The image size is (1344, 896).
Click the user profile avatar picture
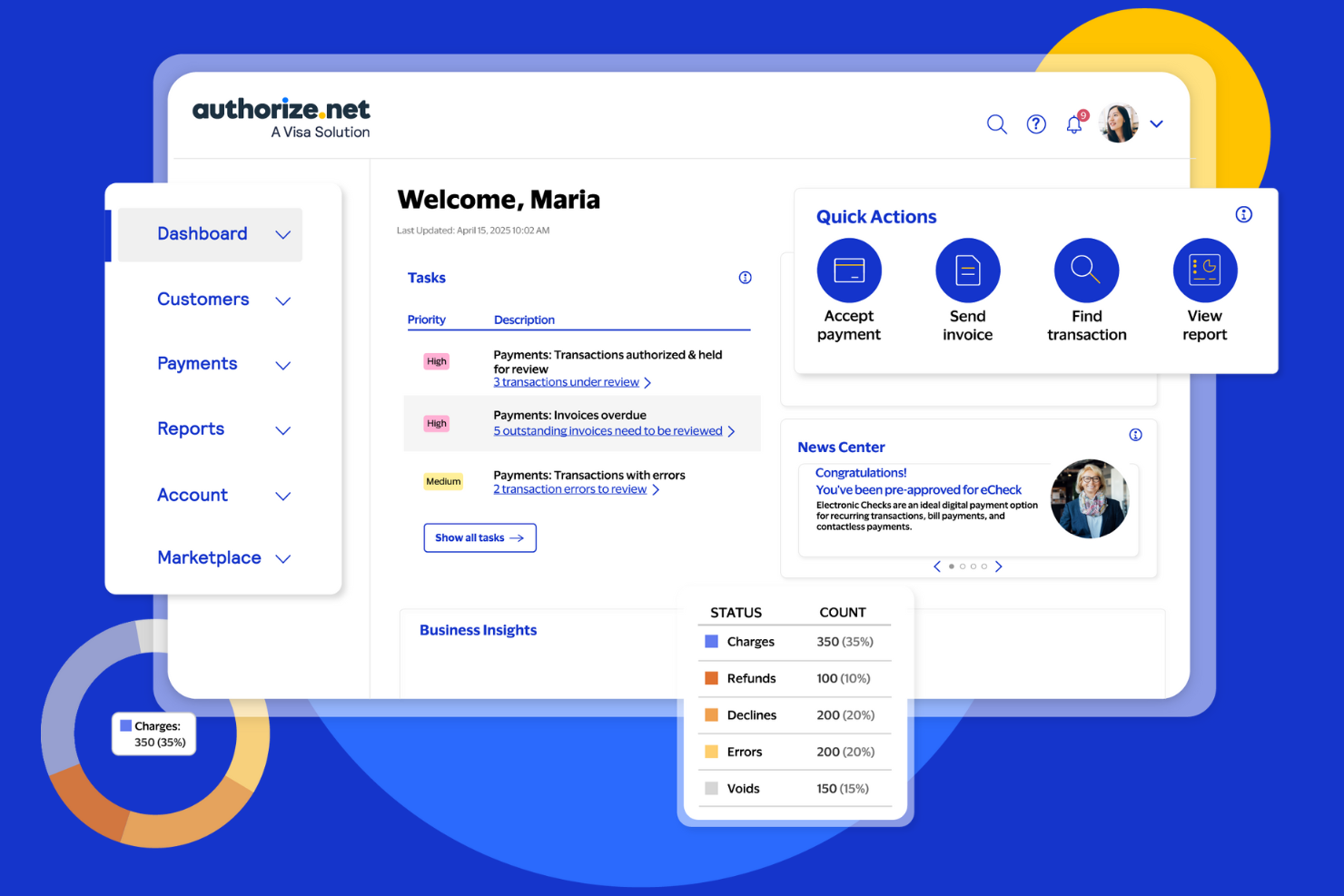coord(1118,123)
